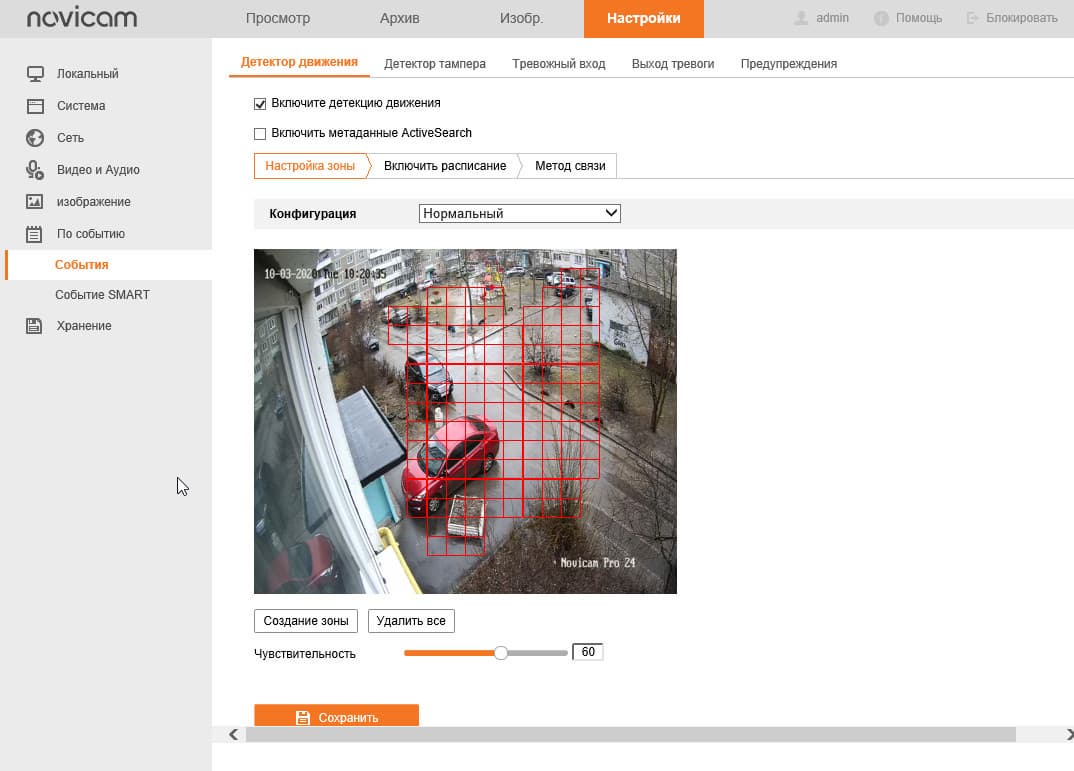1074x771 pixels.
Task: Click the sensitivity value field showing 60
Action: pyautogui.click(x=588, y=652)
